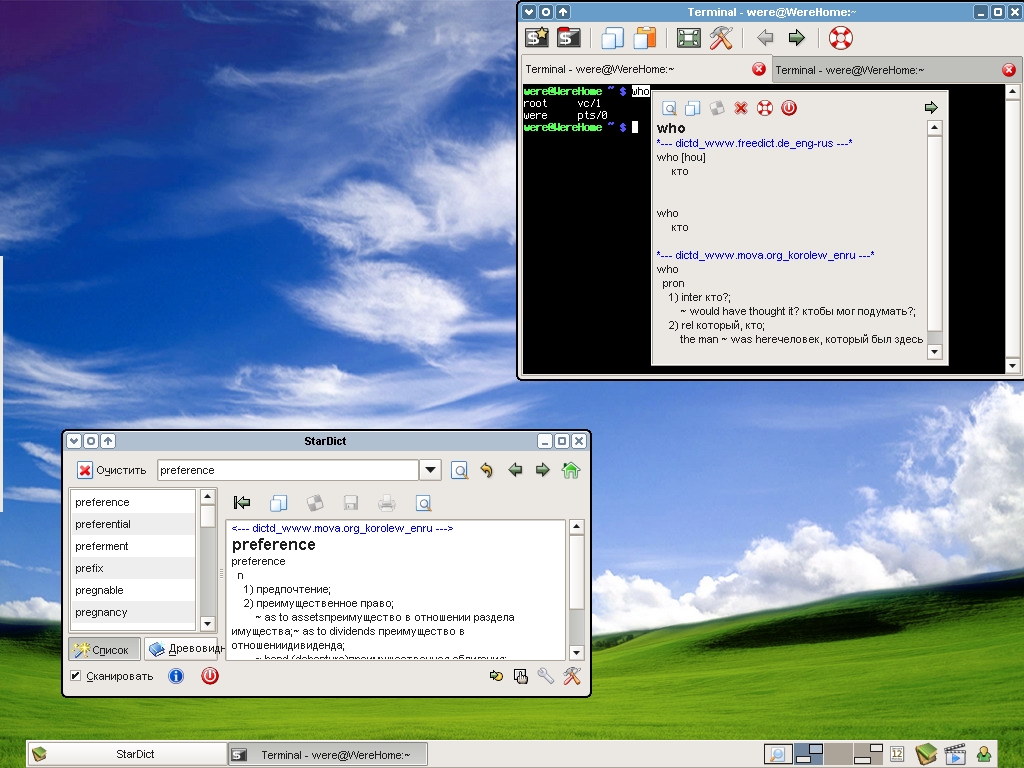This screenshot has height=768, width=1024.
Task: Switch to the second Terminal tab
Action: [x=895, y=70]
